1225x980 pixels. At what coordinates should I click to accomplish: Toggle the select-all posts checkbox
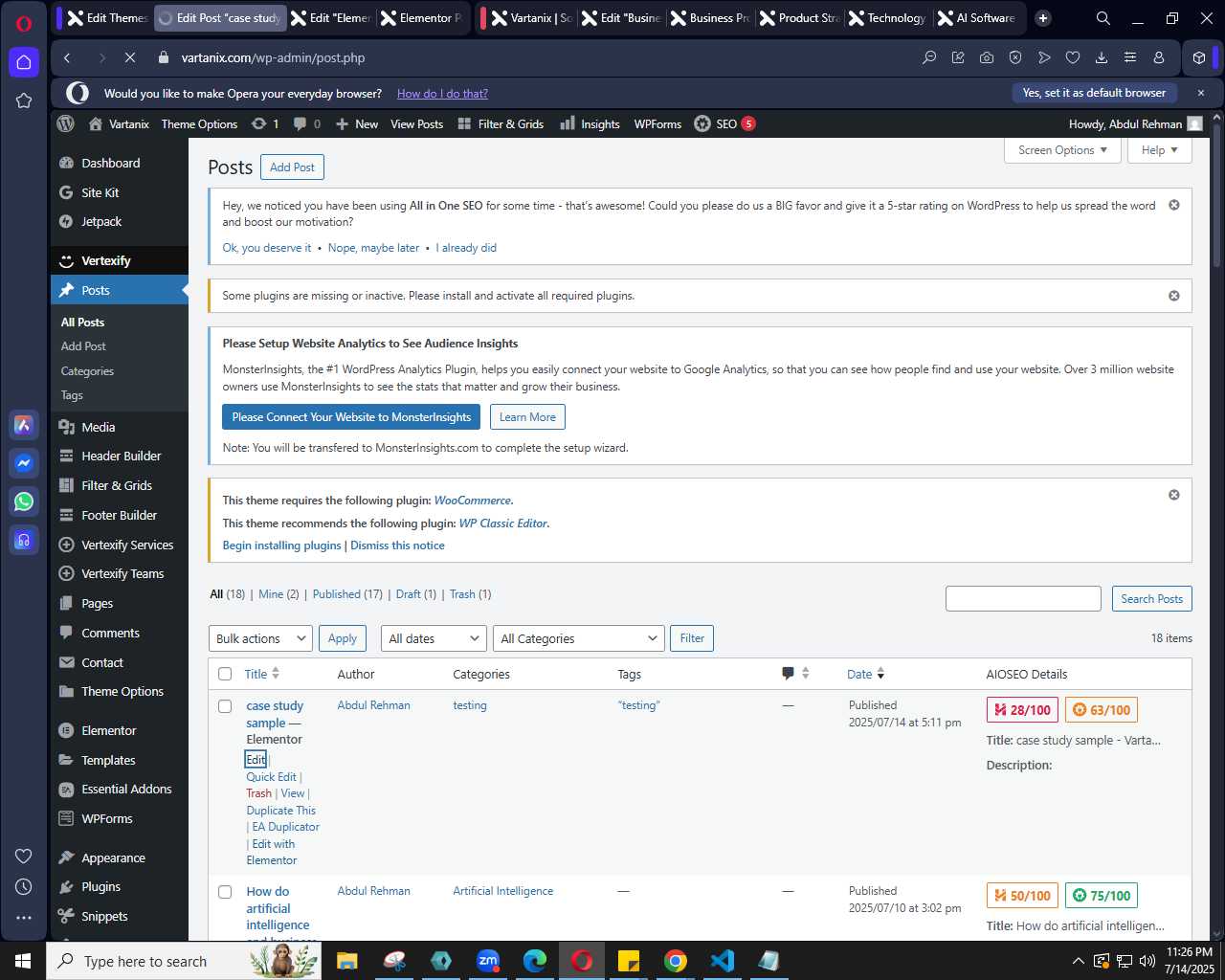(x=225, y=674)
